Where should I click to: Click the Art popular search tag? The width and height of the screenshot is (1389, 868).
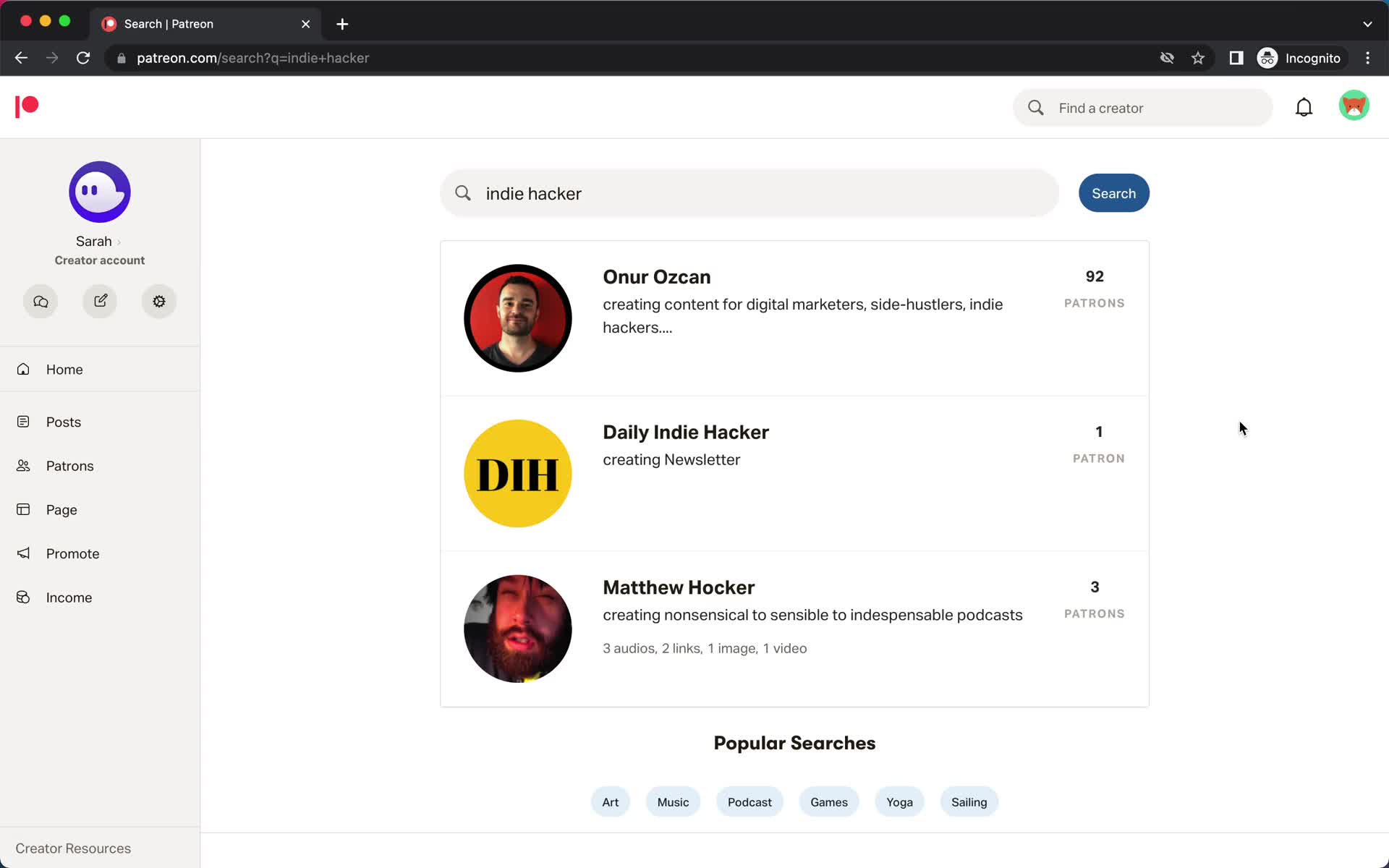click(x=610, y=801)
